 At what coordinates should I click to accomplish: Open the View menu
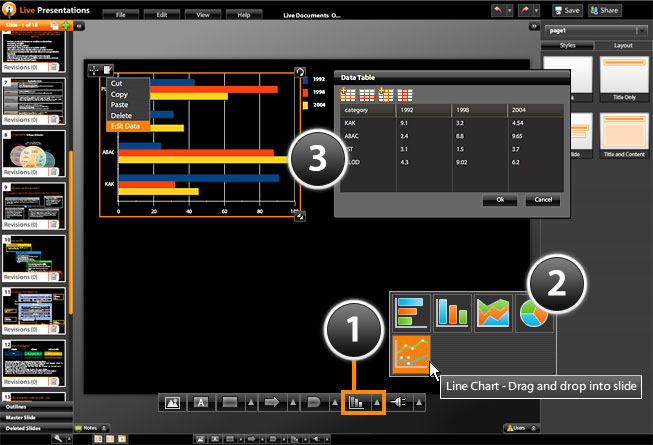(203, 15)
